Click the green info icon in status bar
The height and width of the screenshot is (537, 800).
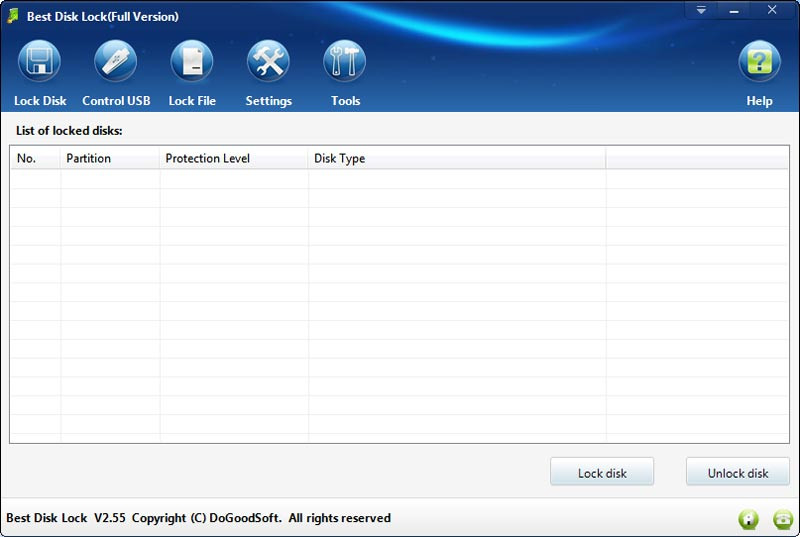coord(748,519)
